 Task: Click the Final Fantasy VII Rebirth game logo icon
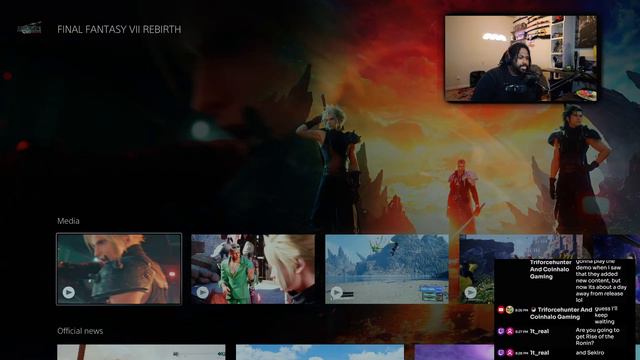[29, 28]
